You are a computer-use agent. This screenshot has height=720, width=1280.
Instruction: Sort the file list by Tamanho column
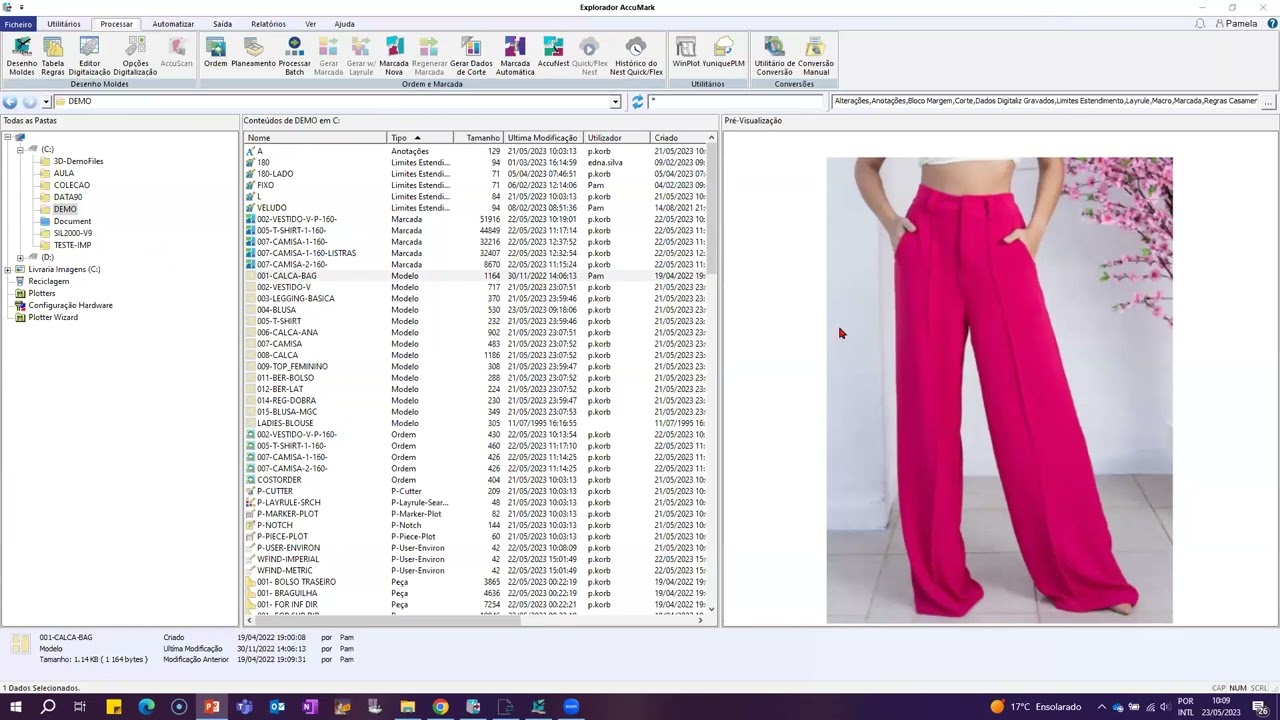482,138
